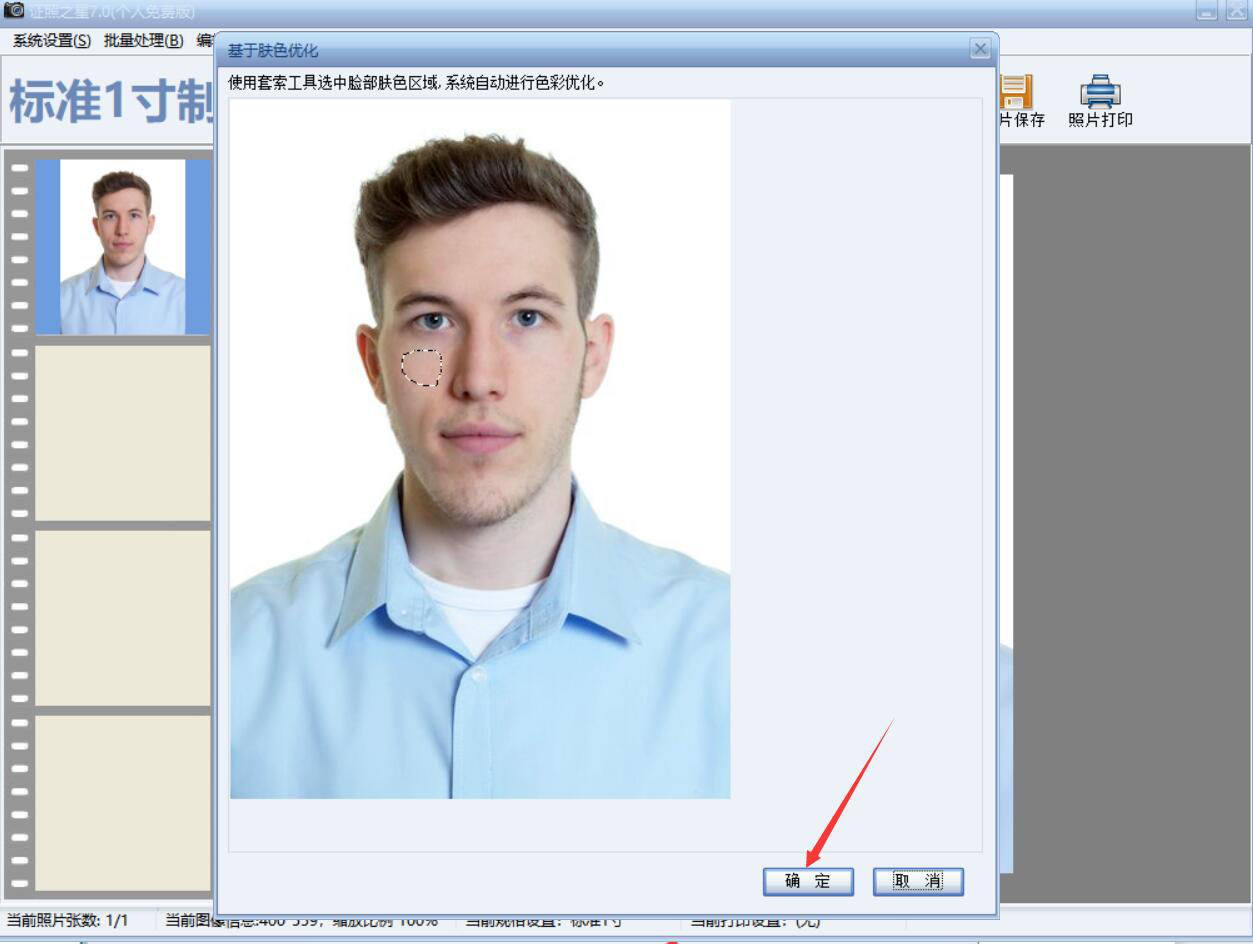Minimize the 证照之星 main window
1253x944 pixels.
1207,11
